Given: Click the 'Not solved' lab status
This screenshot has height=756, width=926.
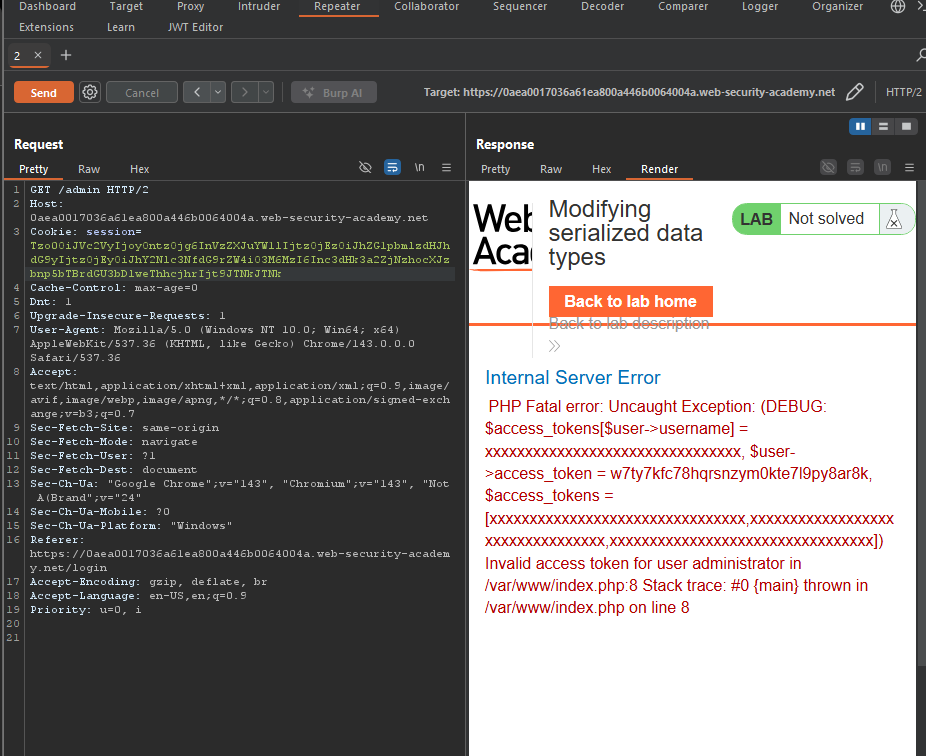Looking at the screenshot, I should coord(826,219).
